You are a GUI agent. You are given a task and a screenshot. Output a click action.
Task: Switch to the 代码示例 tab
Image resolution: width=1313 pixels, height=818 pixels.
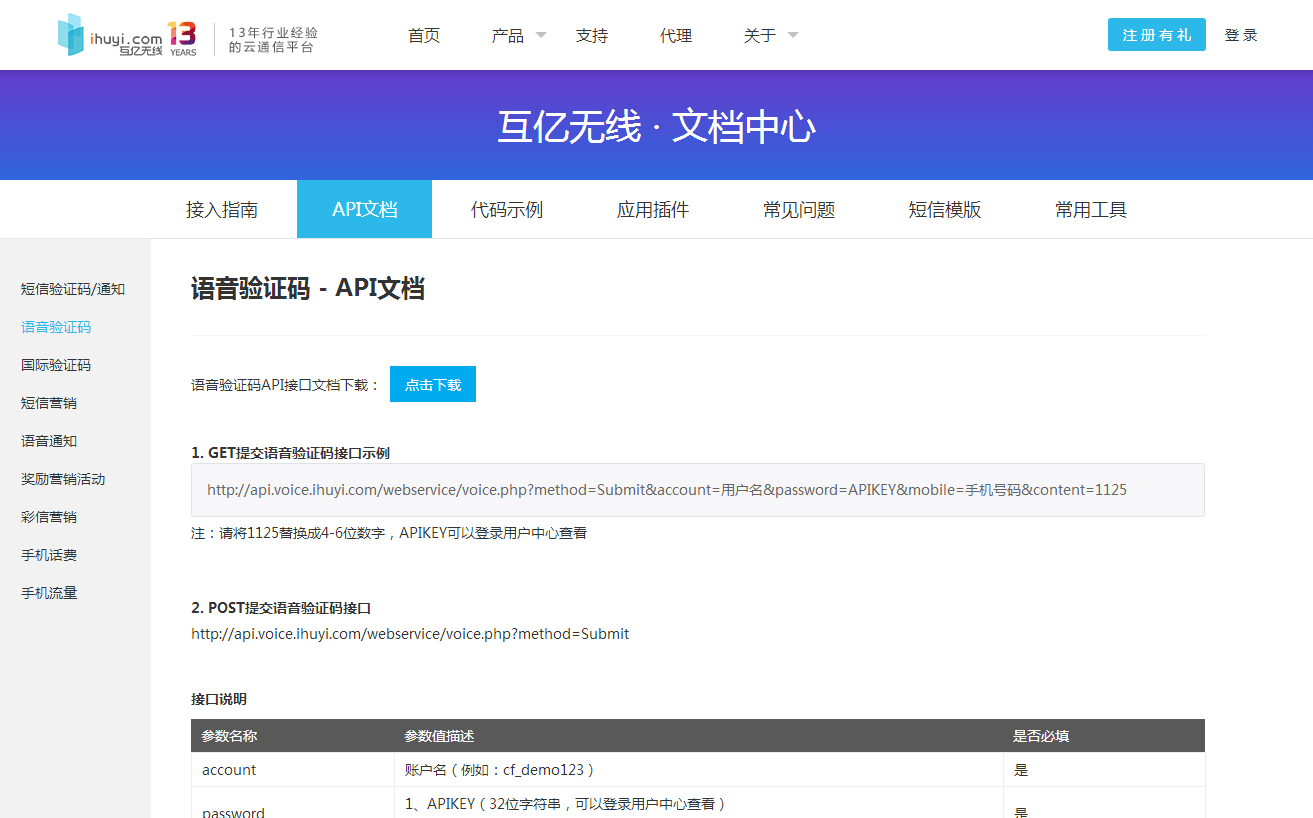[507, 209]
